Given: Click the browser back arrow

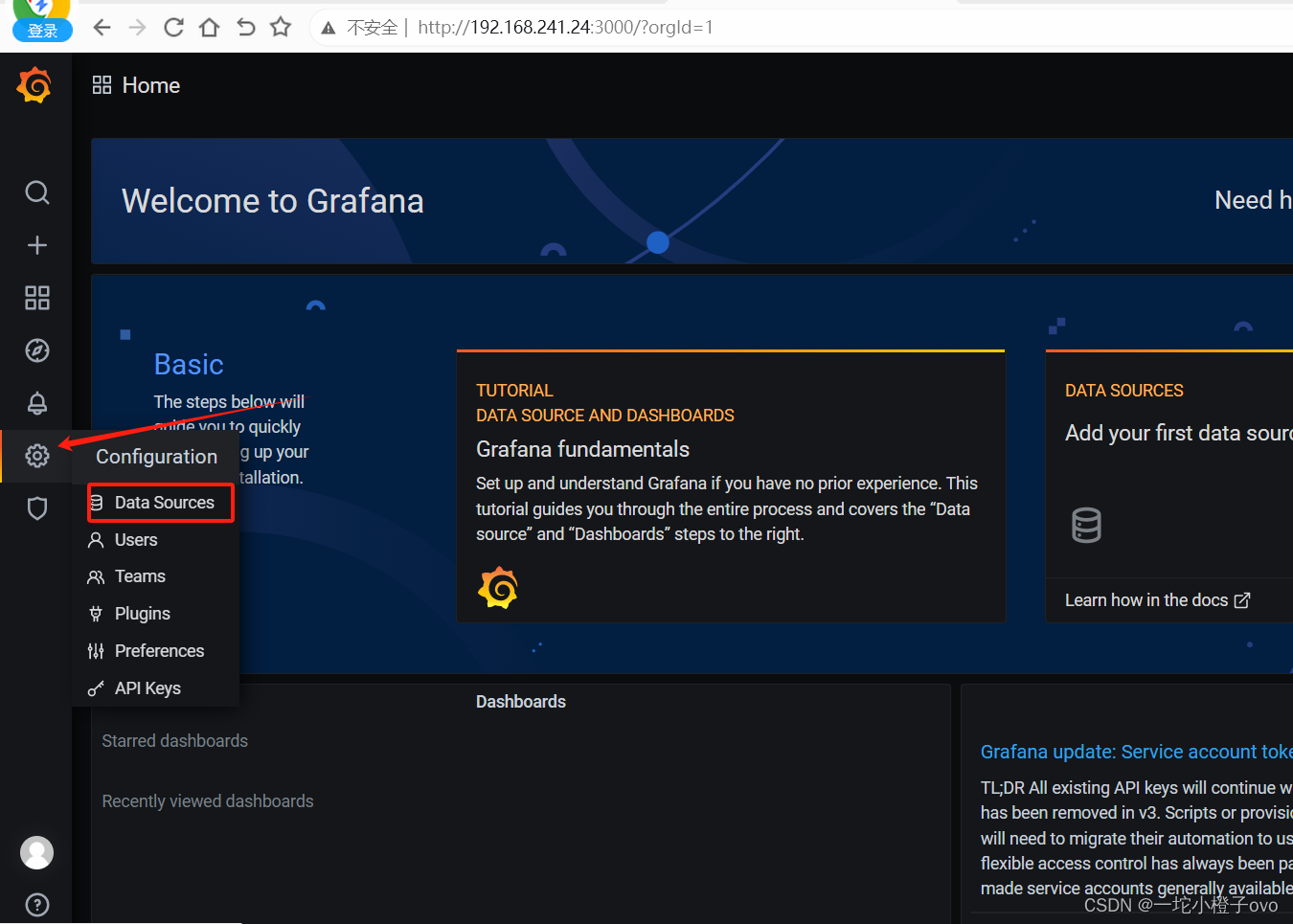Looking at the screenshot, I should tap(102, 27).
